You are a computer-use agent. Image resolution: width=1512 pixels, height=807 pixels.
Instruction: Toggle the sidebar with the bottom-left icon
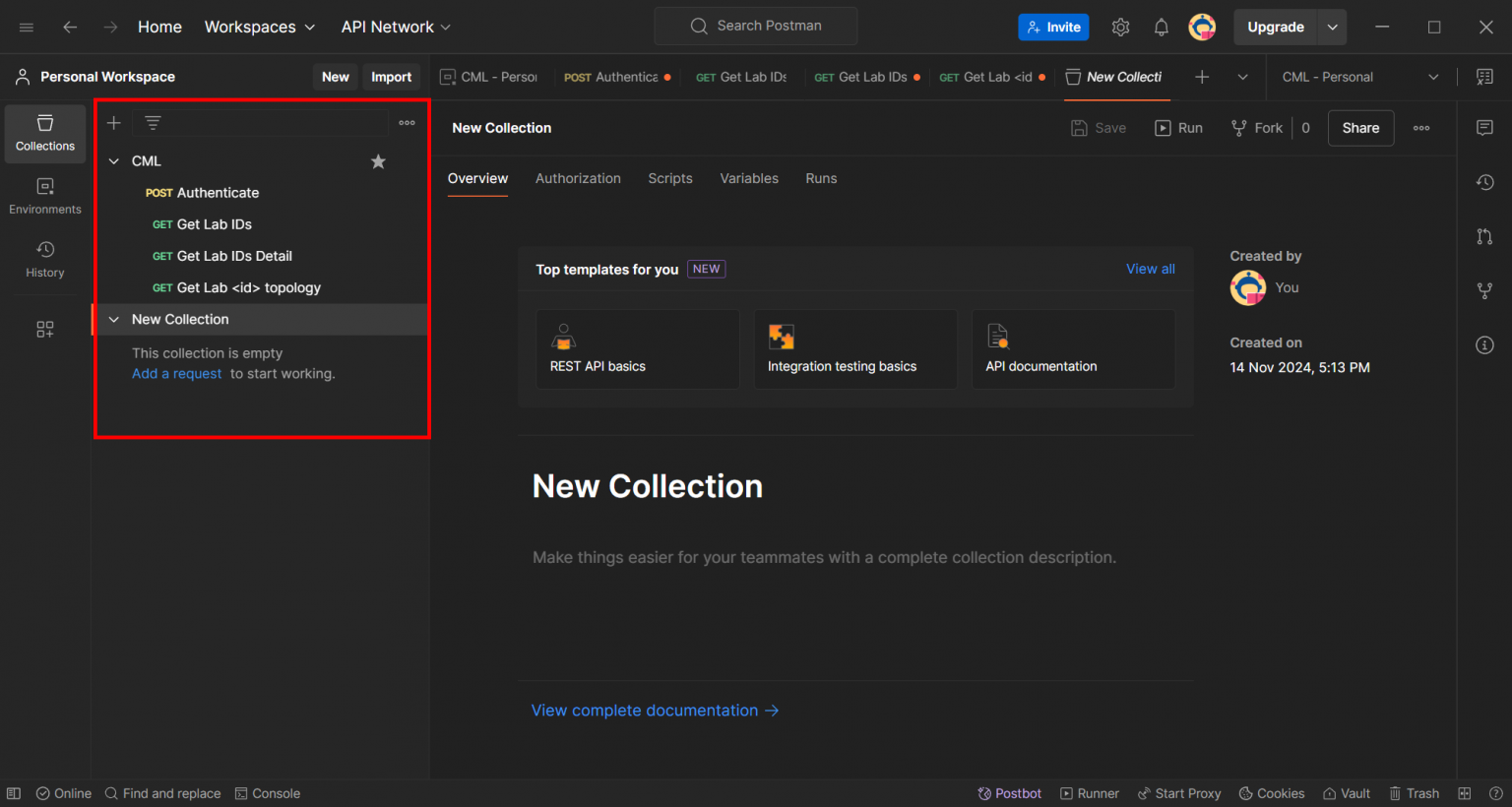(13, 793)
